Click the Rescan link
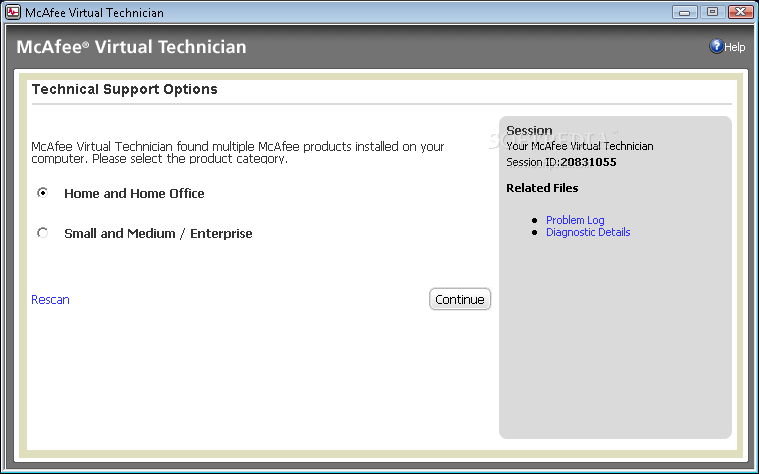The width and height of the screenshot is (759, 474). [x=50, y=300]
